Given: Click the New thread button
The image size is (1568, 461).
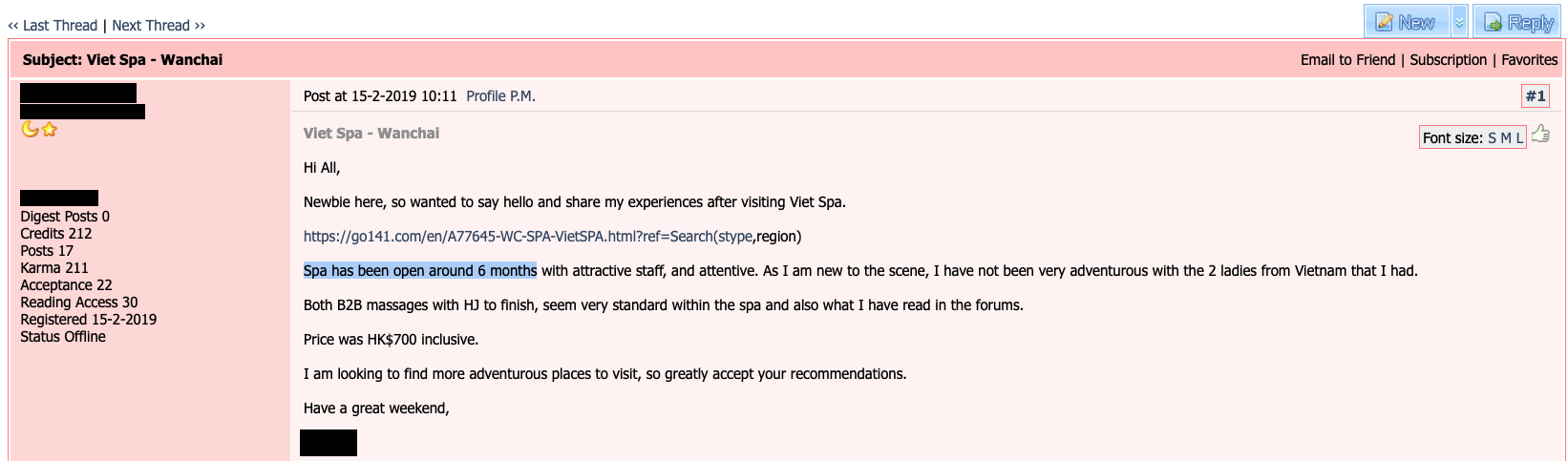Looking at the screenshot, I should coord(1406,22).
